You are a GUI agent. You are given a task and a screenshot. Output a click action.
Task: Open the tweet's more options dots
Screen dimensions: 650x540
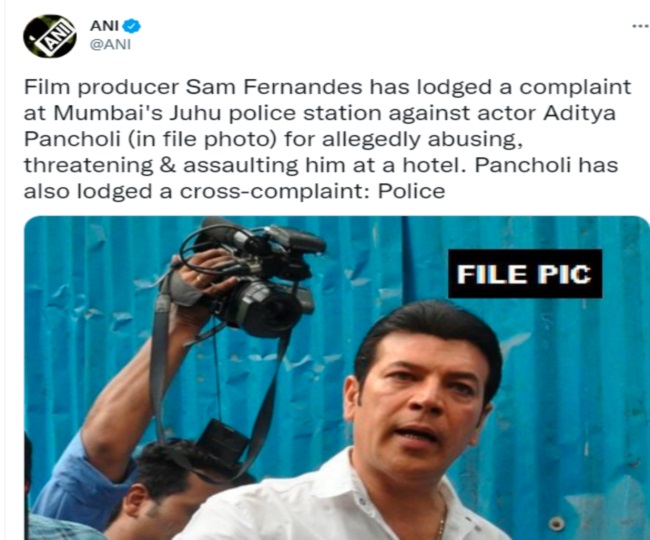pos(641,26)
